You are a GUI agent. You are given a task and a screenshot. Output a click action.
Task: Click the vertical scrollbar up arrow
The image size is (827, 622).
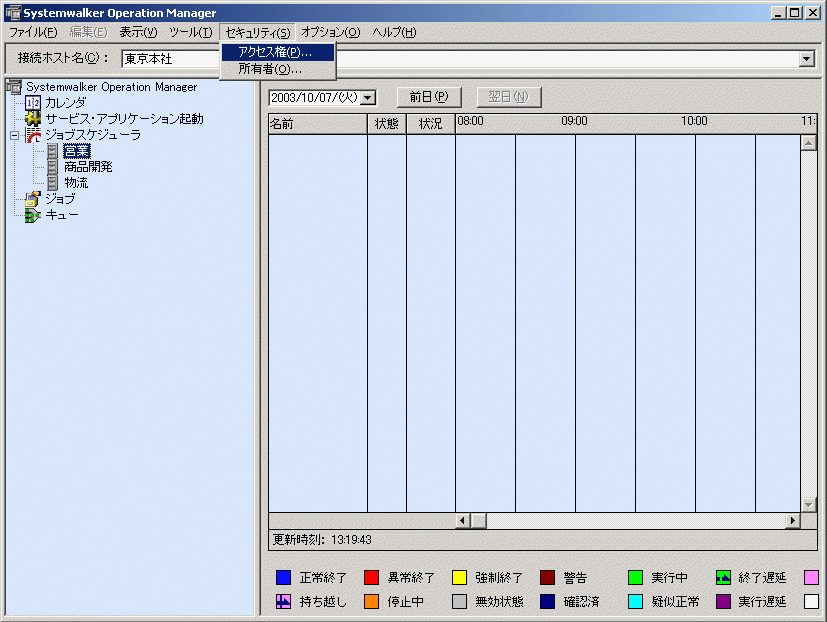pyautogui.click(x=809, y=143)
